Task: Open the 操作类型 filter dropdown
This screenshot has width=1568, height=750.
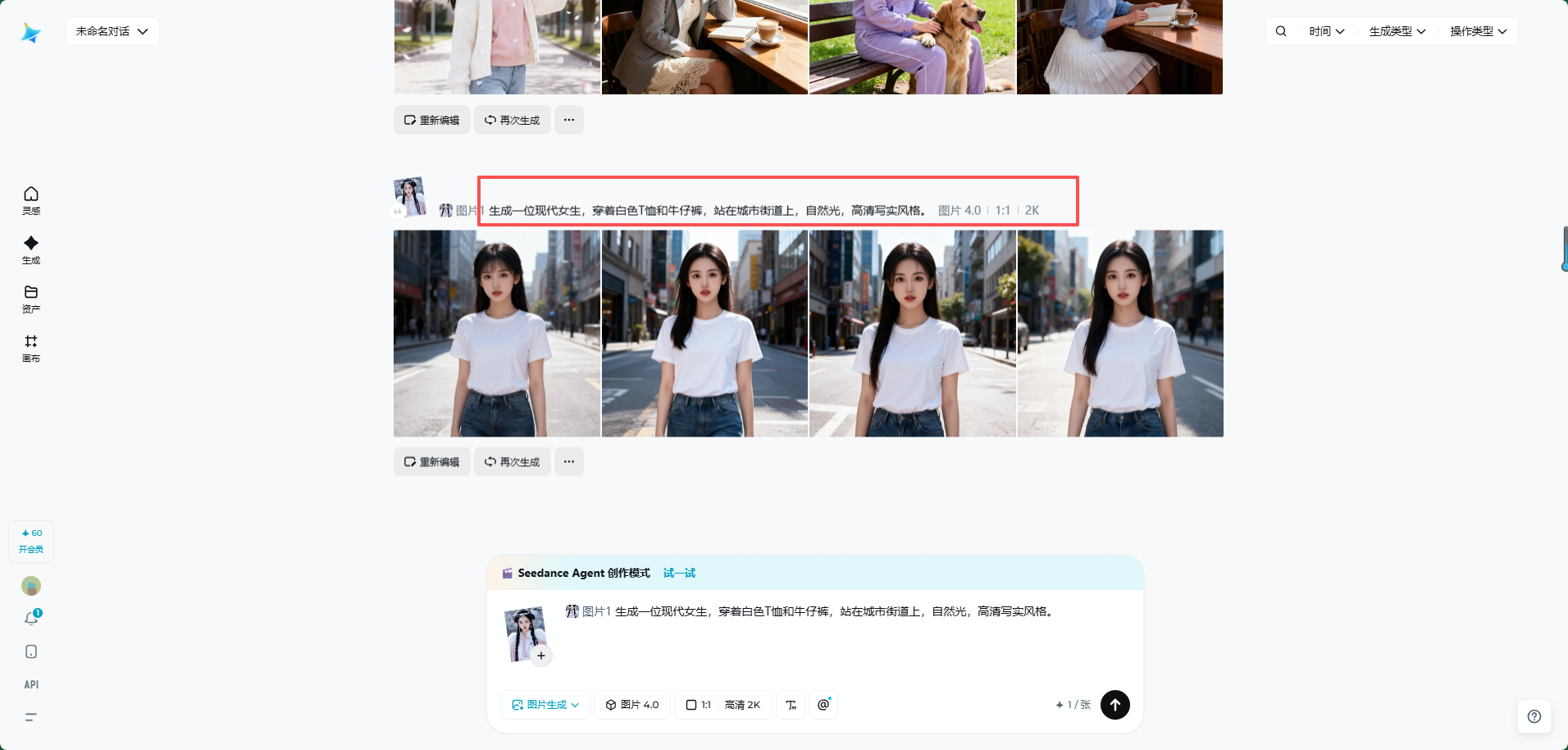Action: click(x=1477, y=30)
